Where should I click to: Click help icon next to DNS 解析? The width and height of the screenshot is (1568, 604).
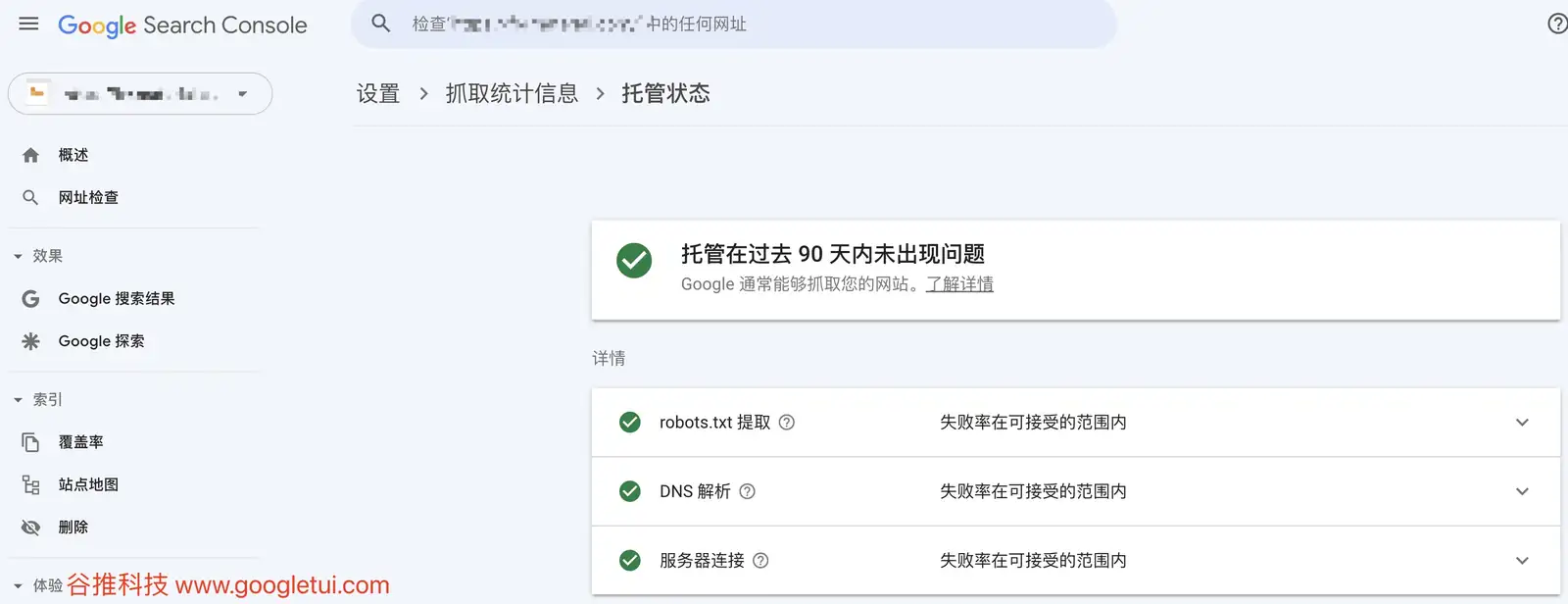click(x=748, y=491)
